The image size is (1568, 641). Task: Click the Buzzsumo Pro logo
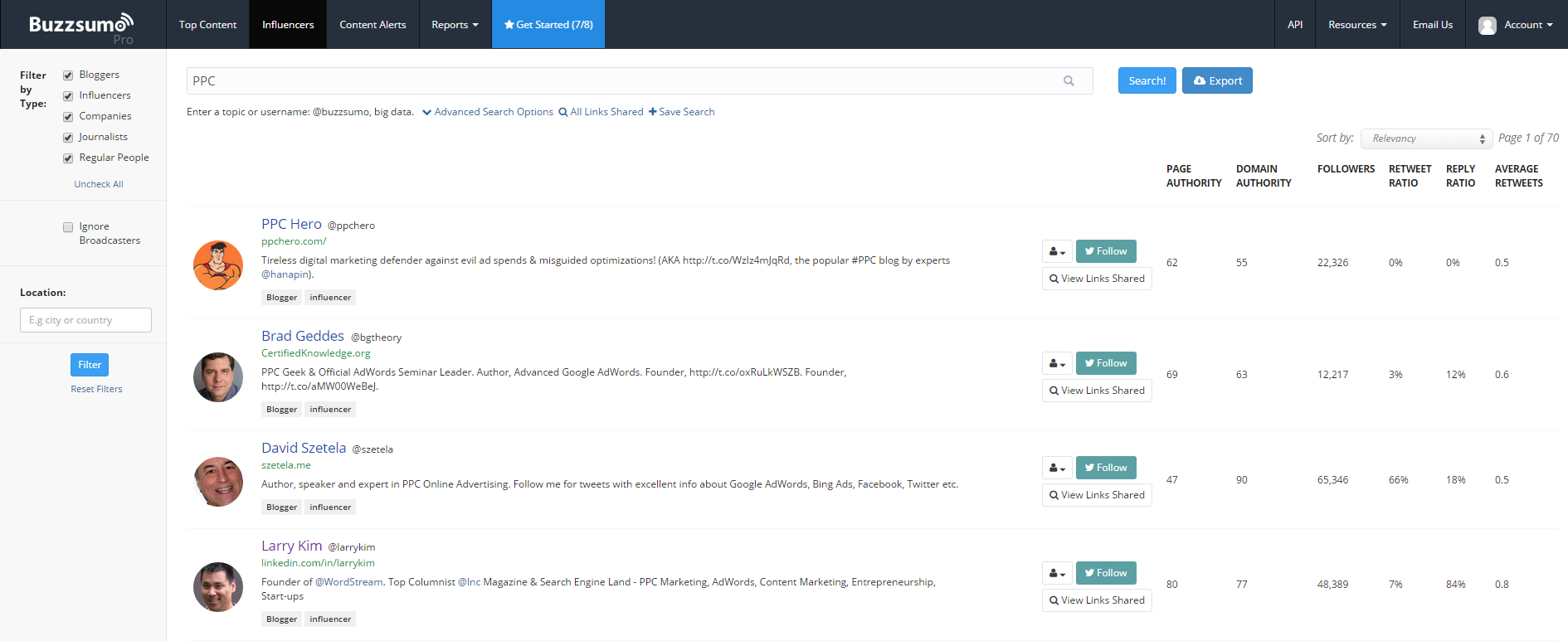coord(81,27)
